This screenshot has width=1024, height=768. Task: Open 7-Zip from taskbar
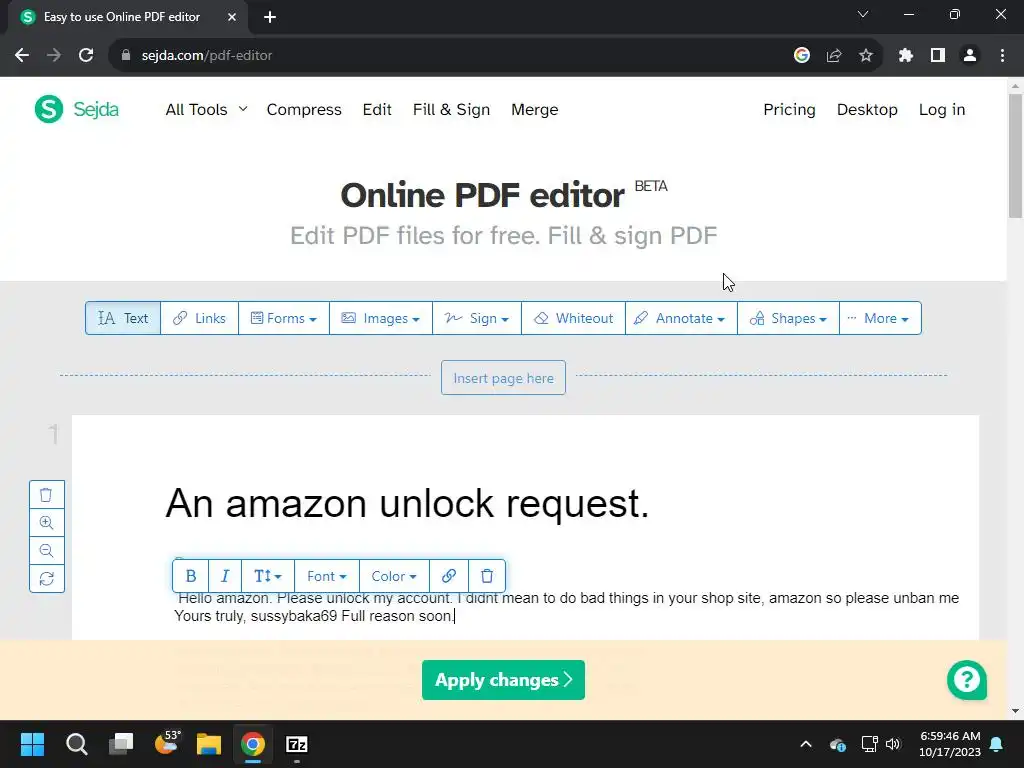(x=296, y=744)
